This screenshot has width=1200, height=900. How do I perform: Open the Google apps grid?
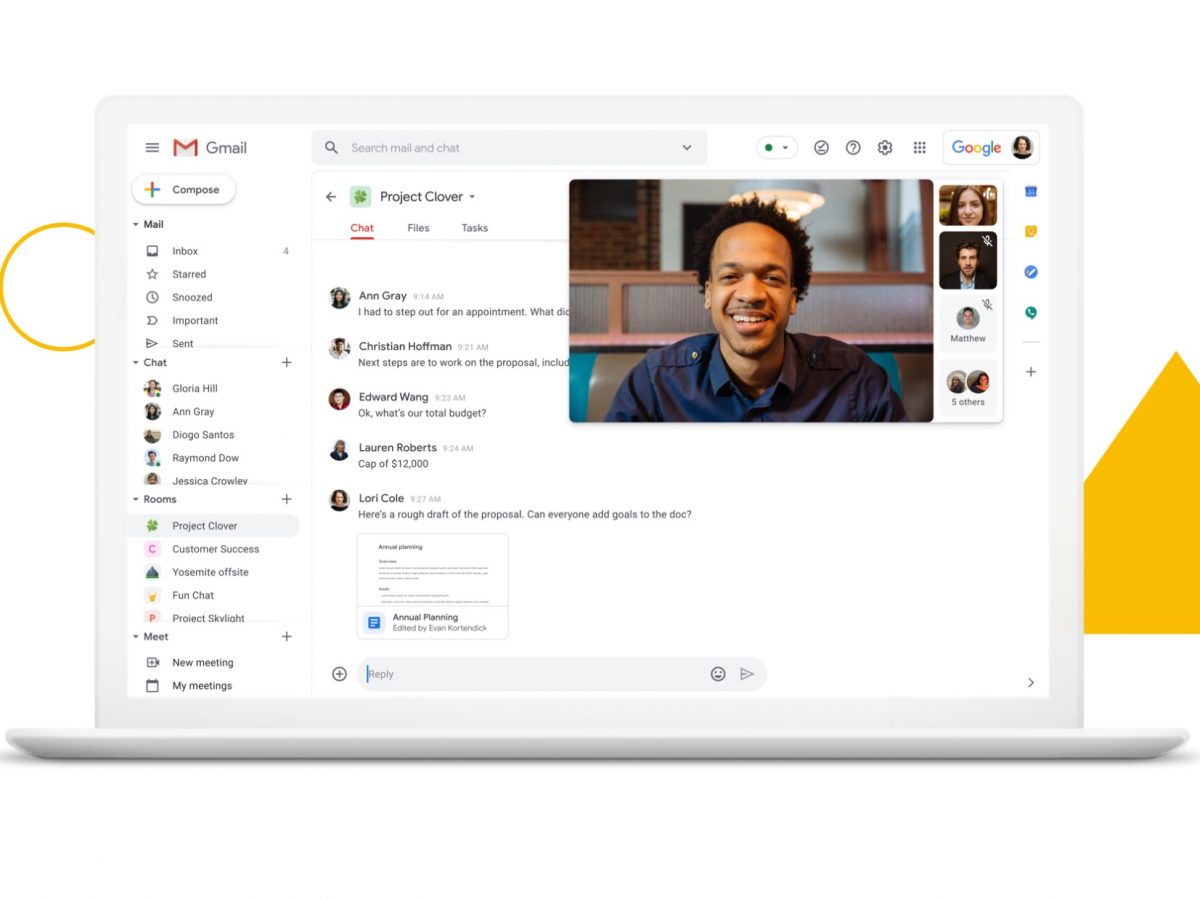919,148
